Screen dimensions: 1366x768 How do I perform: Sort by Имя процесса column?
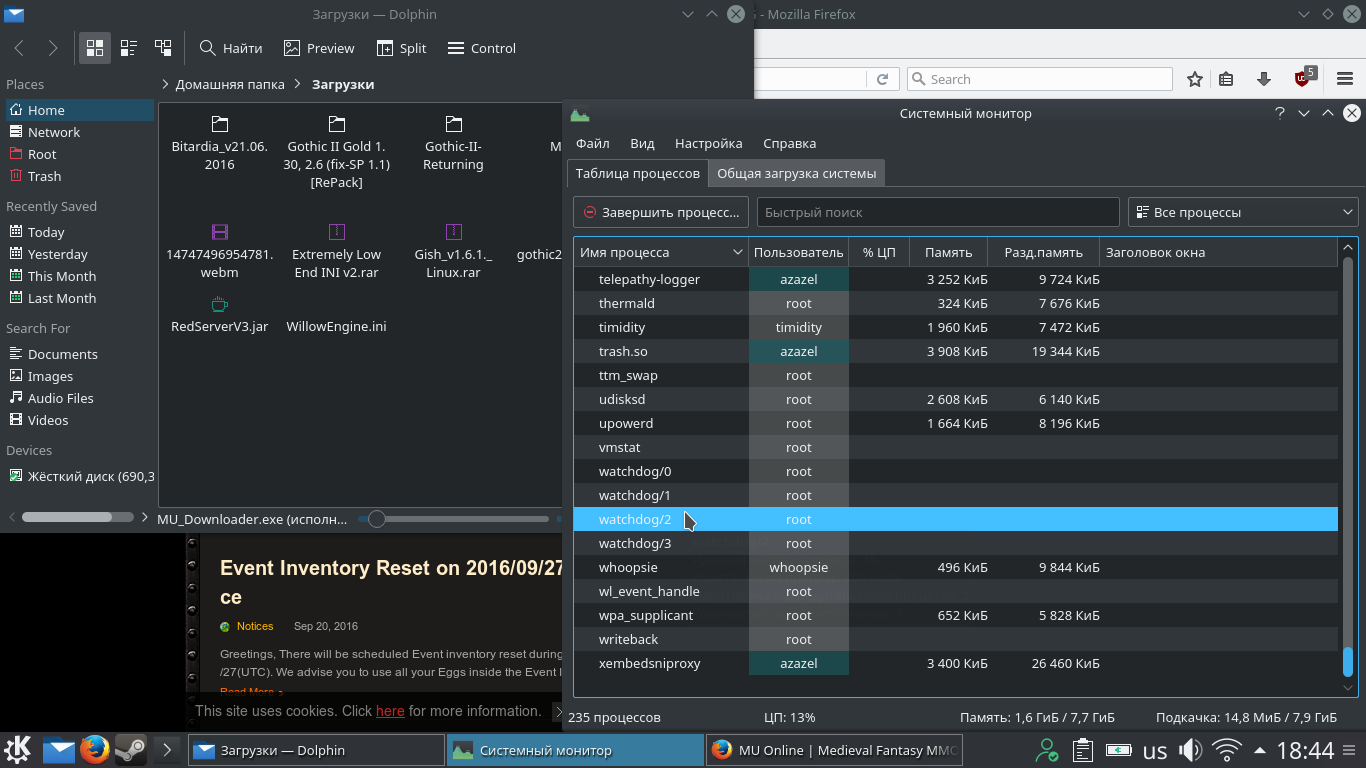click(x=661, y=252)
